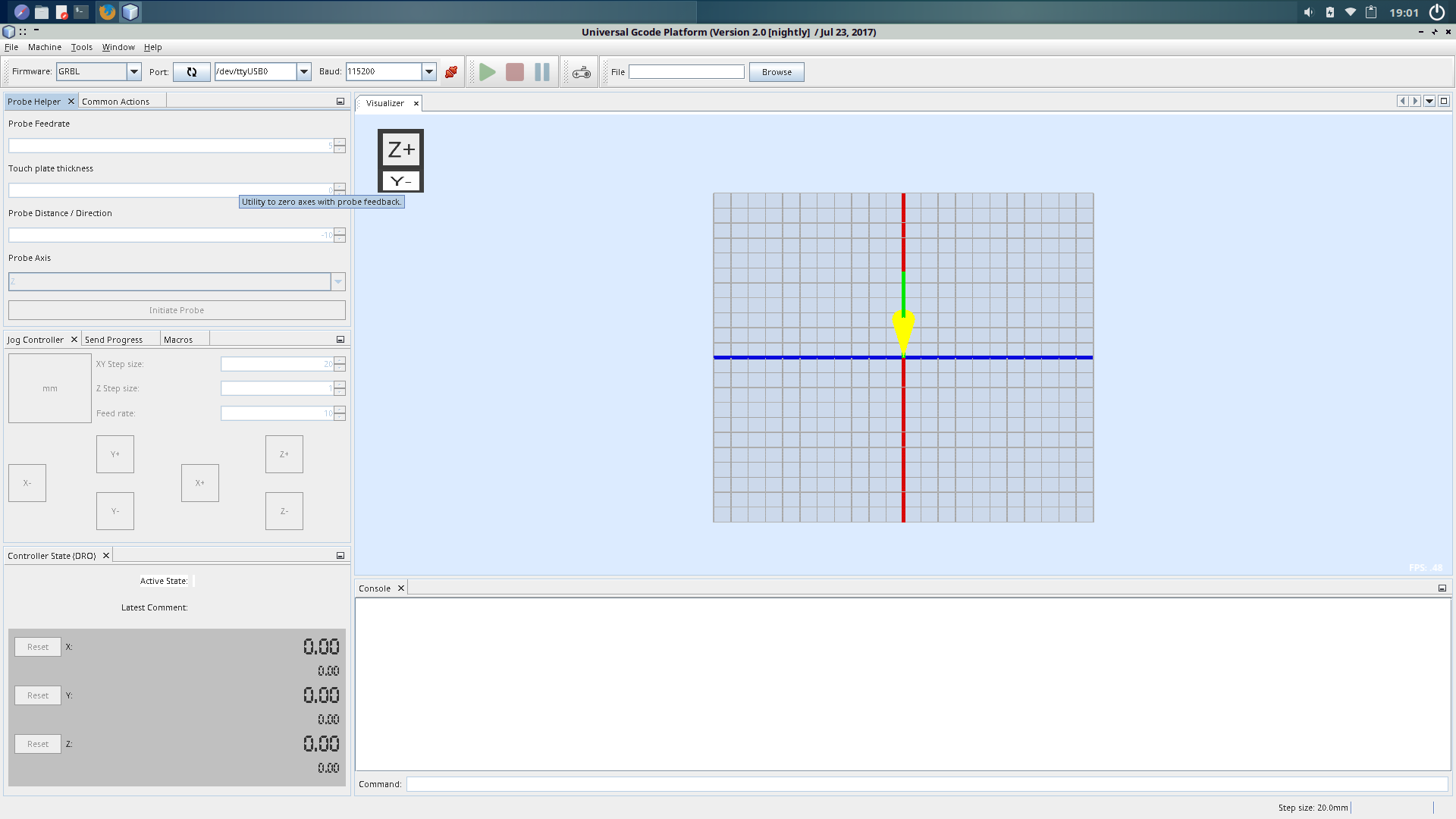This screenshot has height=819, width=1456.
Task: Refresh the serial port list
Action: [192, 72]
